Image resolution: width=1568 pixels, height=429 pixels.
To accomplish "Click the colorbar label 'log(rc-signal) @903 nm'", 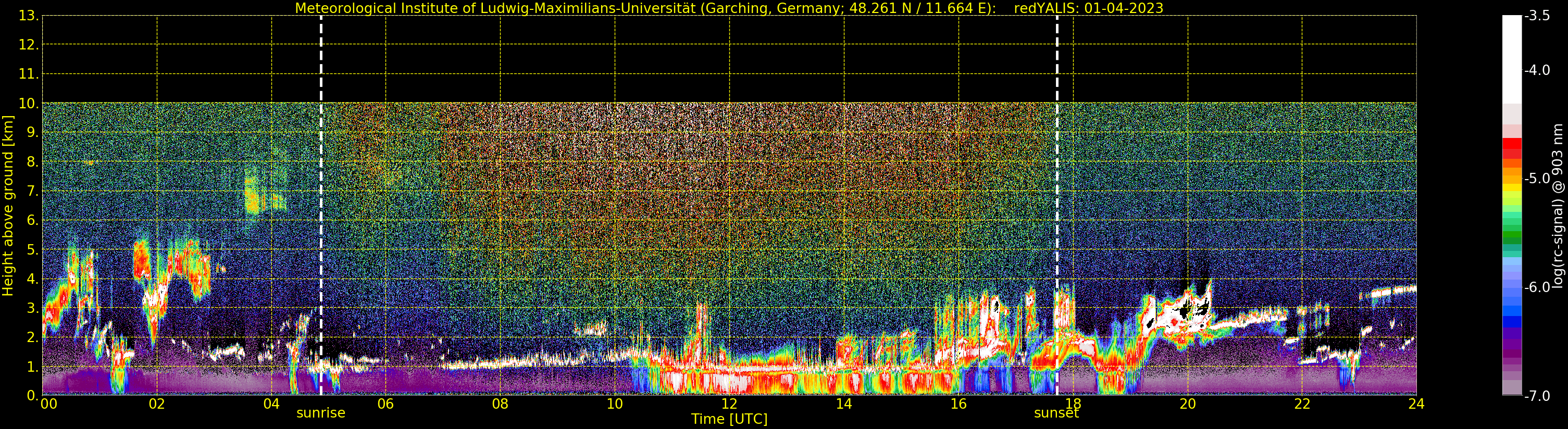I will click(1558, 206).
